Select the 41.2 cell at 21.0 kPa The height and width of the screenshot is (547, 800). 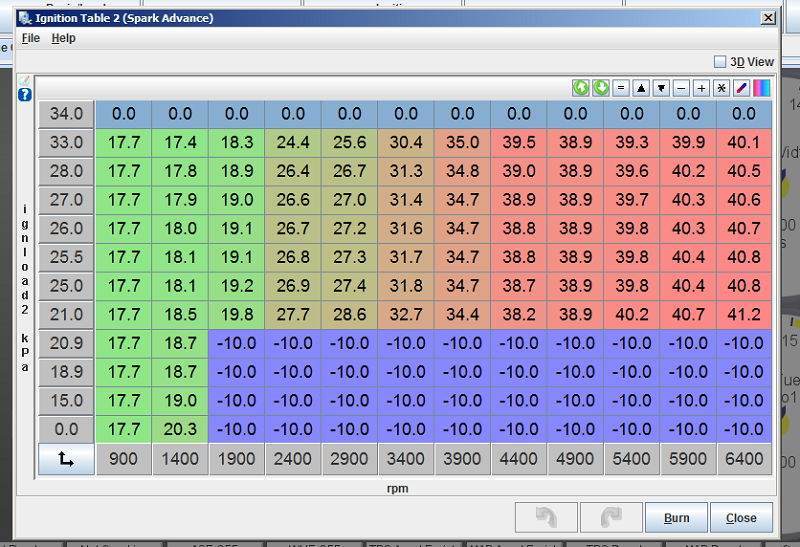point(743,315)
